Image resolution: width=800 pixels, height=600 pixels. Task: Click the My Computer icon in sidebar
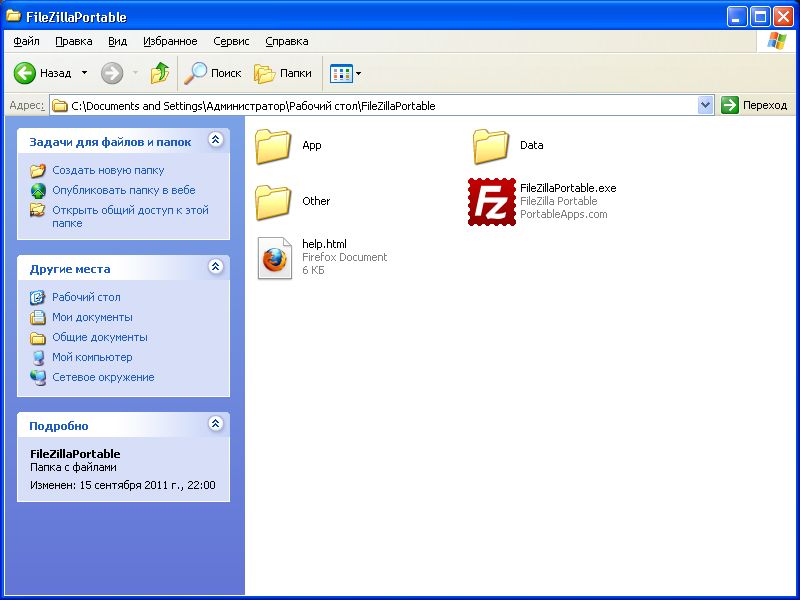pyautogui.click(x=38, y=358)
